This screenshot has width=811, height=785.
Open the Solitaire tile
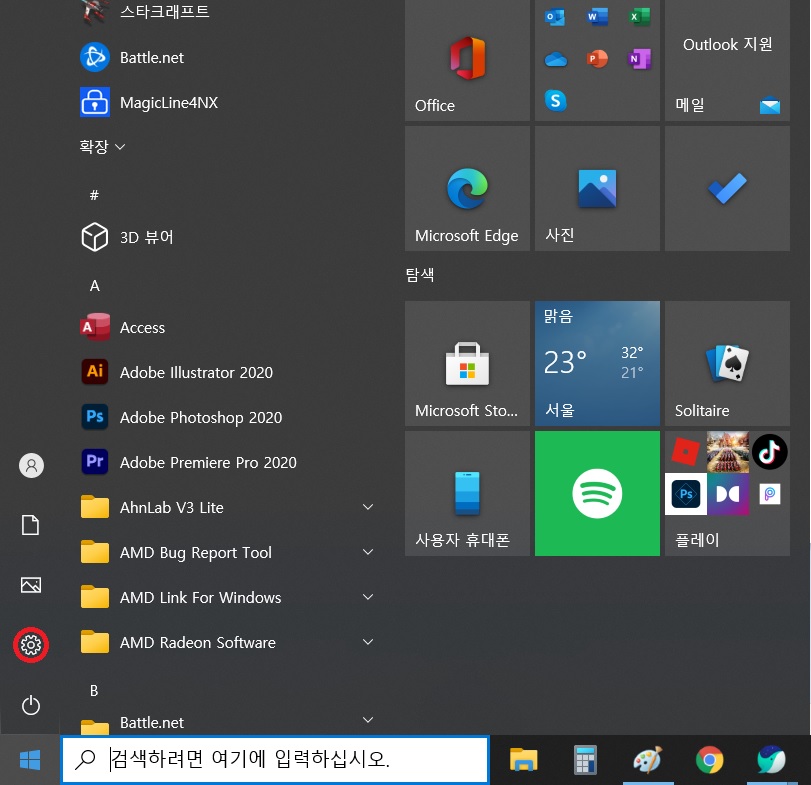[x=727, y=364]
